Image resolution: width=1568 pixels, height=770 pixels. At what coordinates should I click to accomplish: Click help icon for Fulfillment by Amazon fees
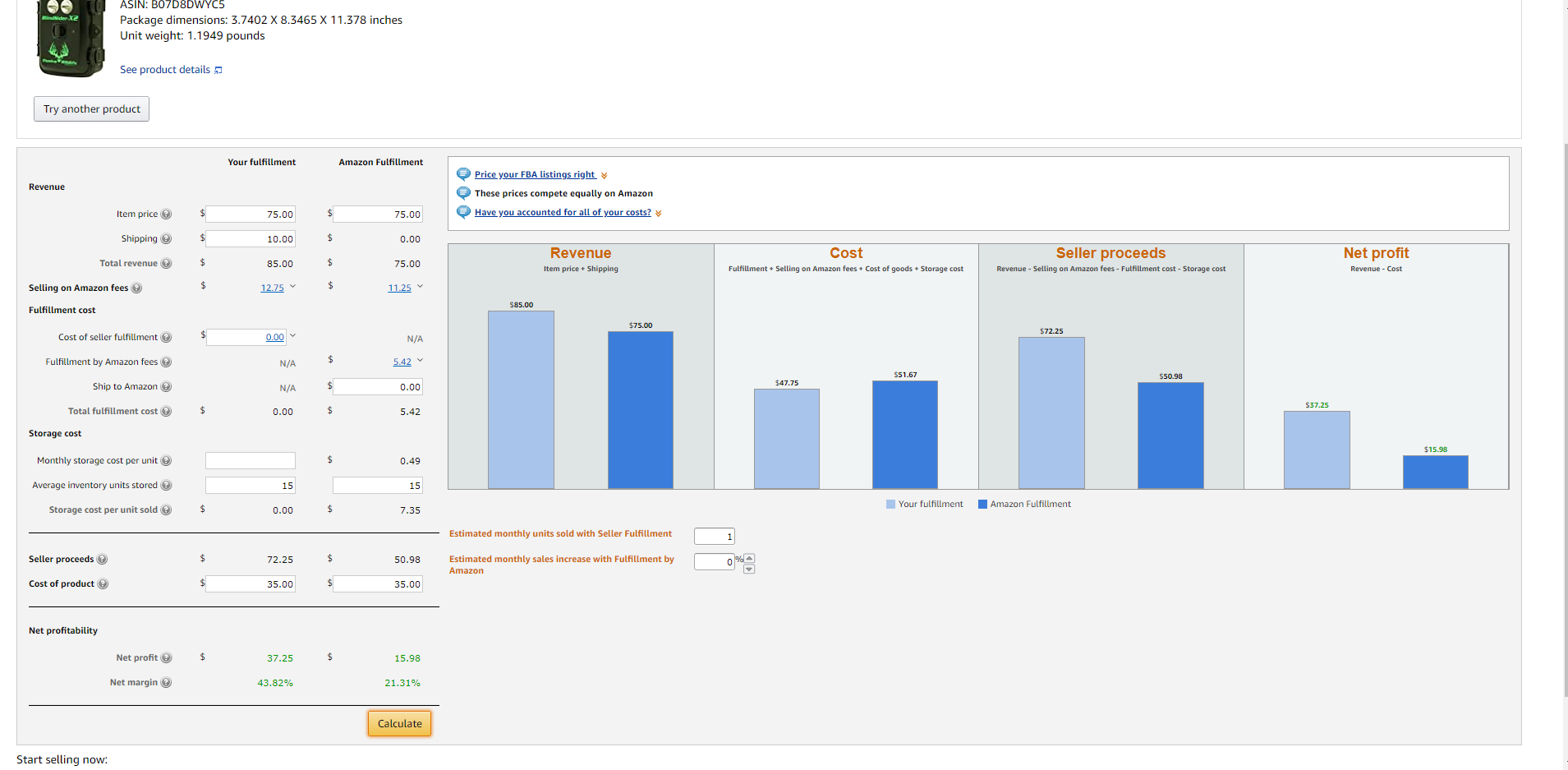(166, 362)
